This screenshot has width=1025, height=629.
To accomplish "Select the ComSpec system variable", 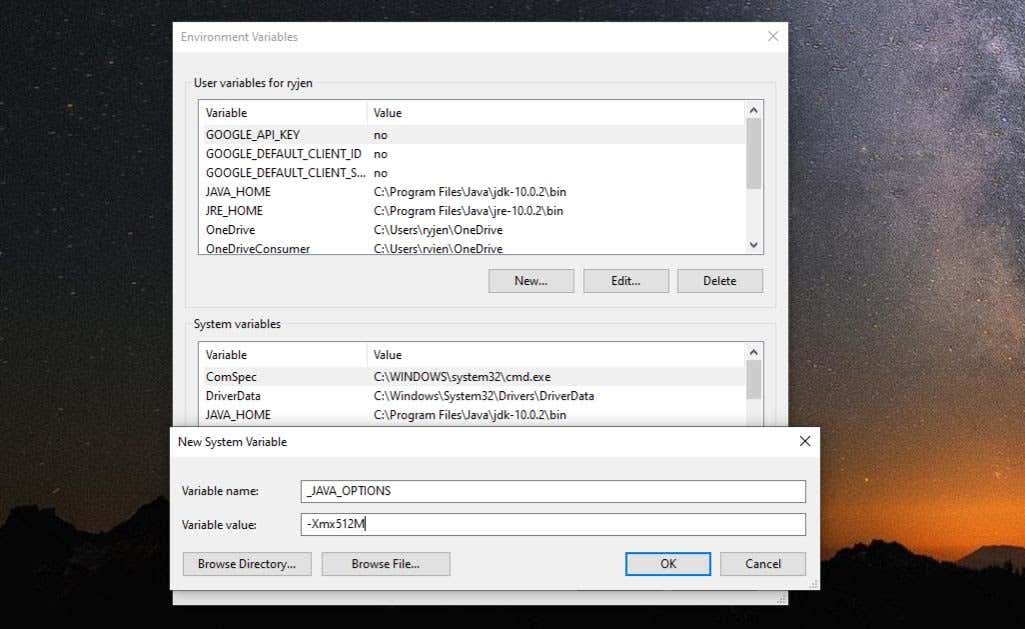I will (474, 377).
